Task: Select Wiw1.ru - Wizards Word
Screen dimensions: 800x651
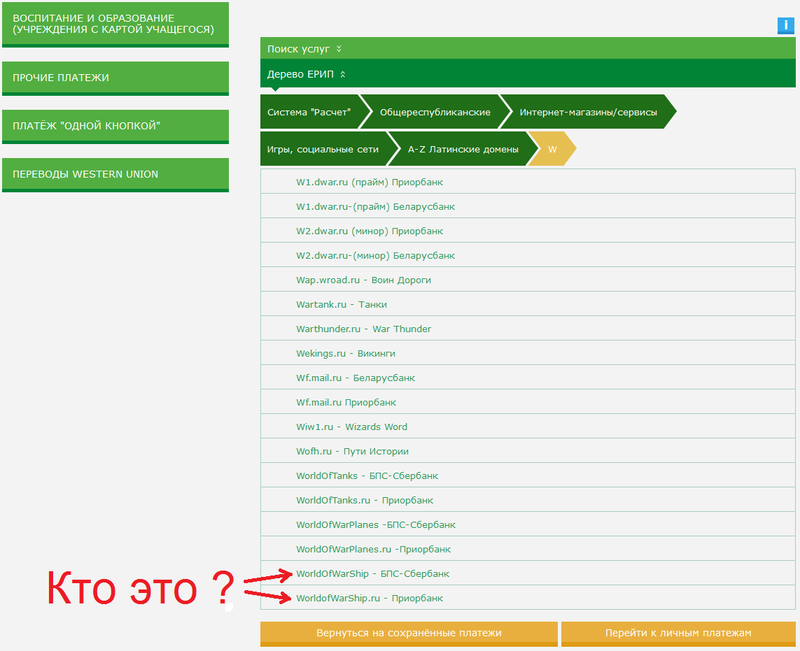Action: click(528, 427)
